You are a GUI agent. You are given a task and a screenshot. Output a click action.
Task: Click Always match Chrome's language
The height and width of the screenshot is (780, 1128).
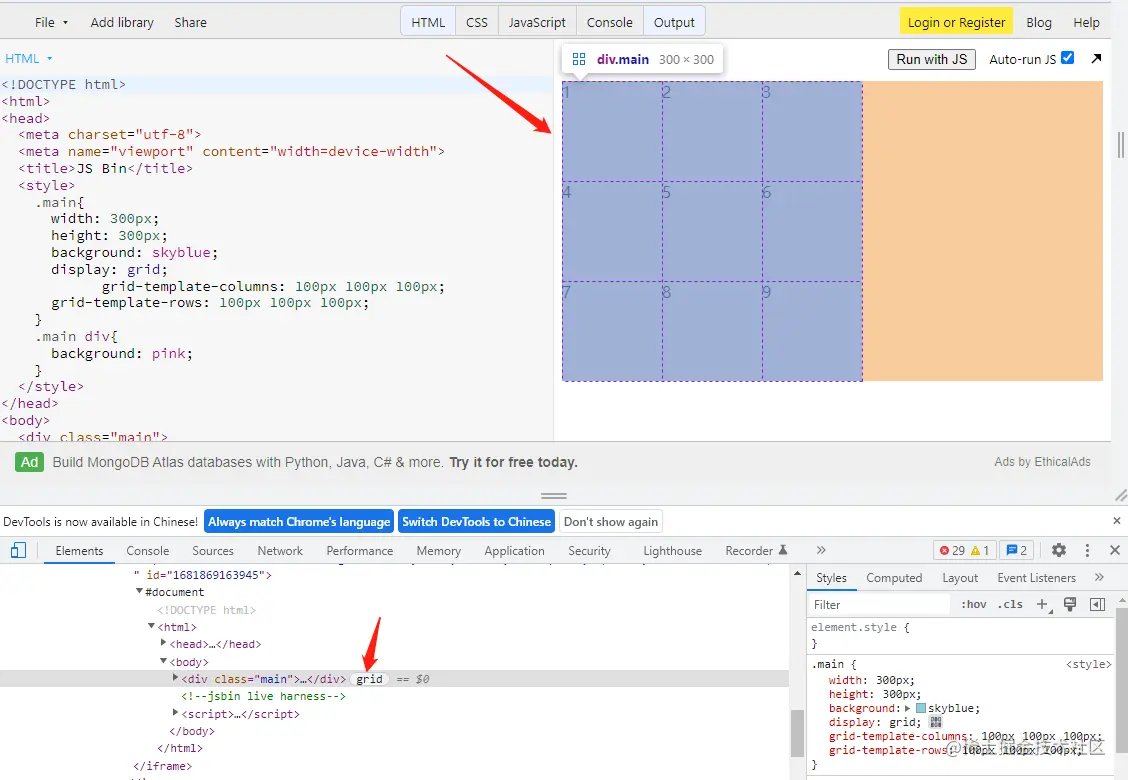299,522
